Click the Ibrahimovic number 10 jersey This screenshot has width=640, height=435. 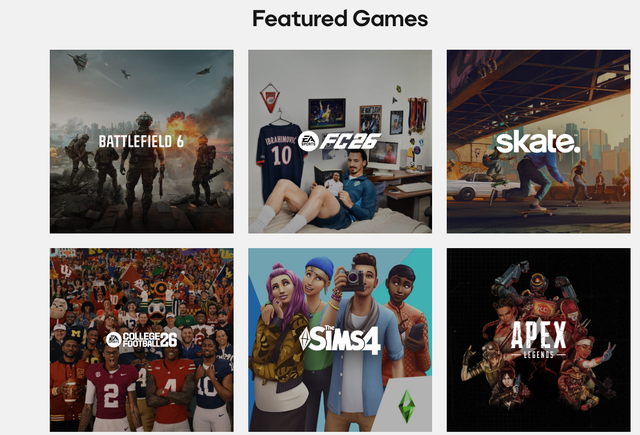click(x=280, y=157)
